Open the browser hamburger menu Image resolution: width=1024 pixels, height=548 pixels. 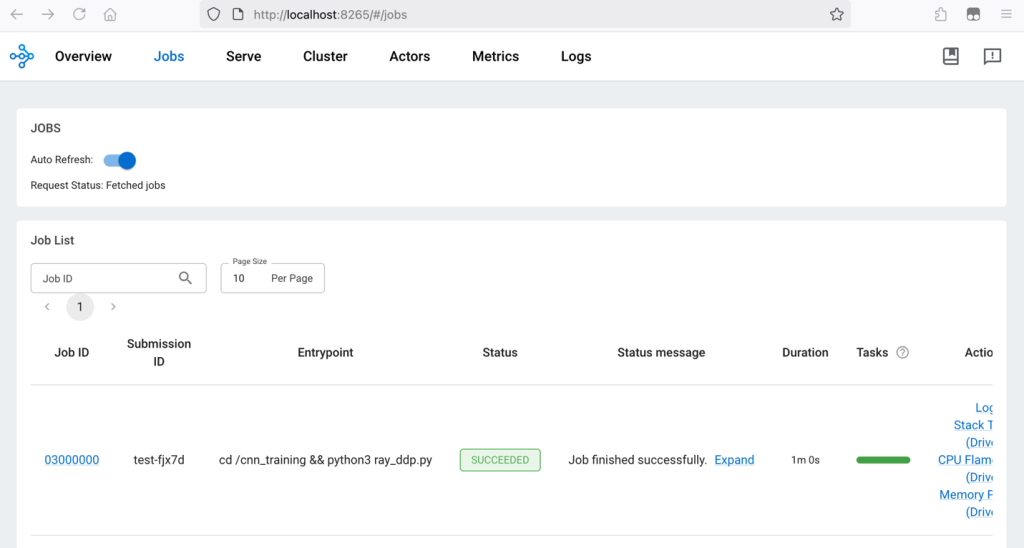pos(1005,15)
